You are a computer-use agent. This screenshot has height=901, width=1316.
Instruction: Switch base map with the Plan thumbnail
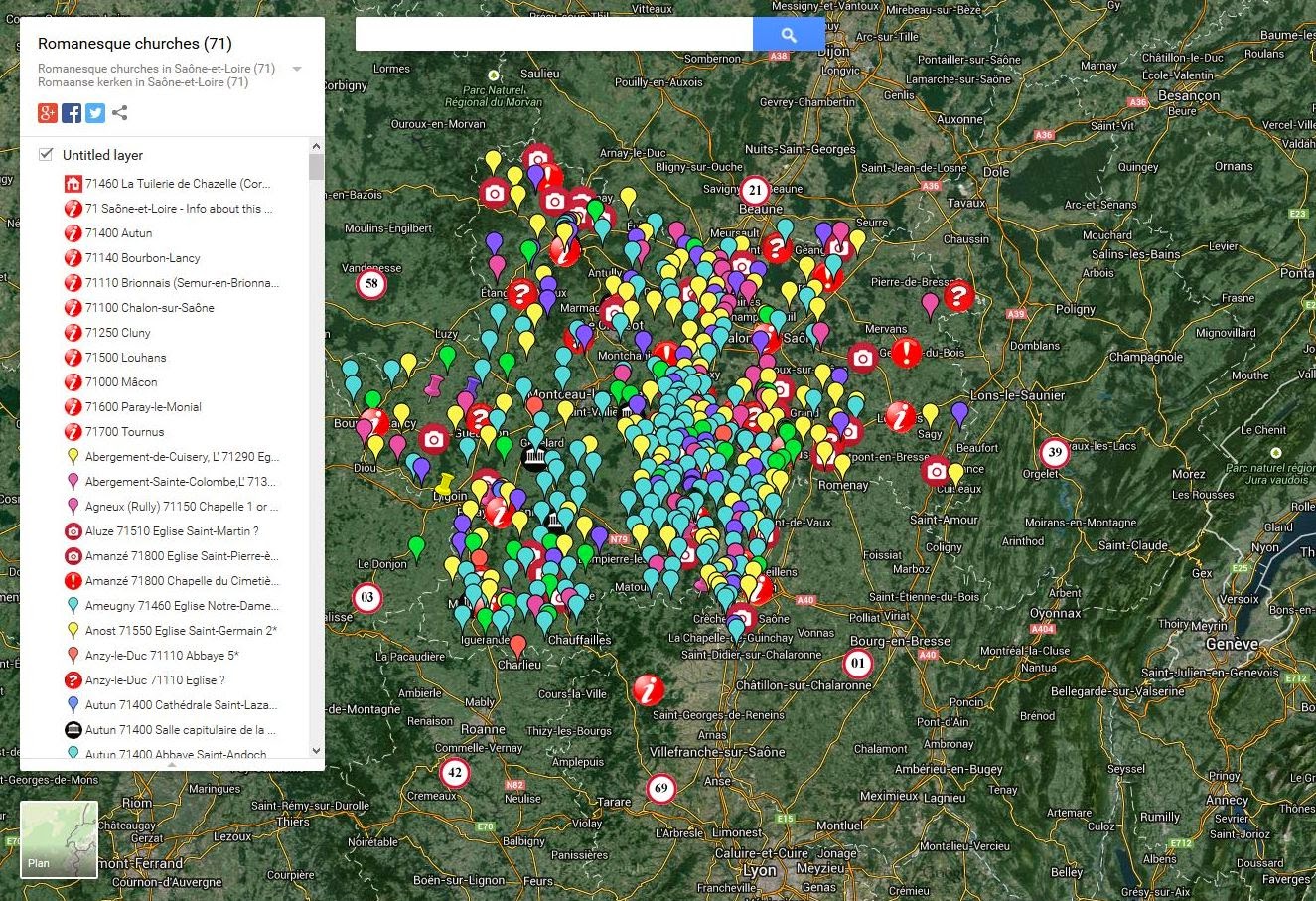point(58,837)
